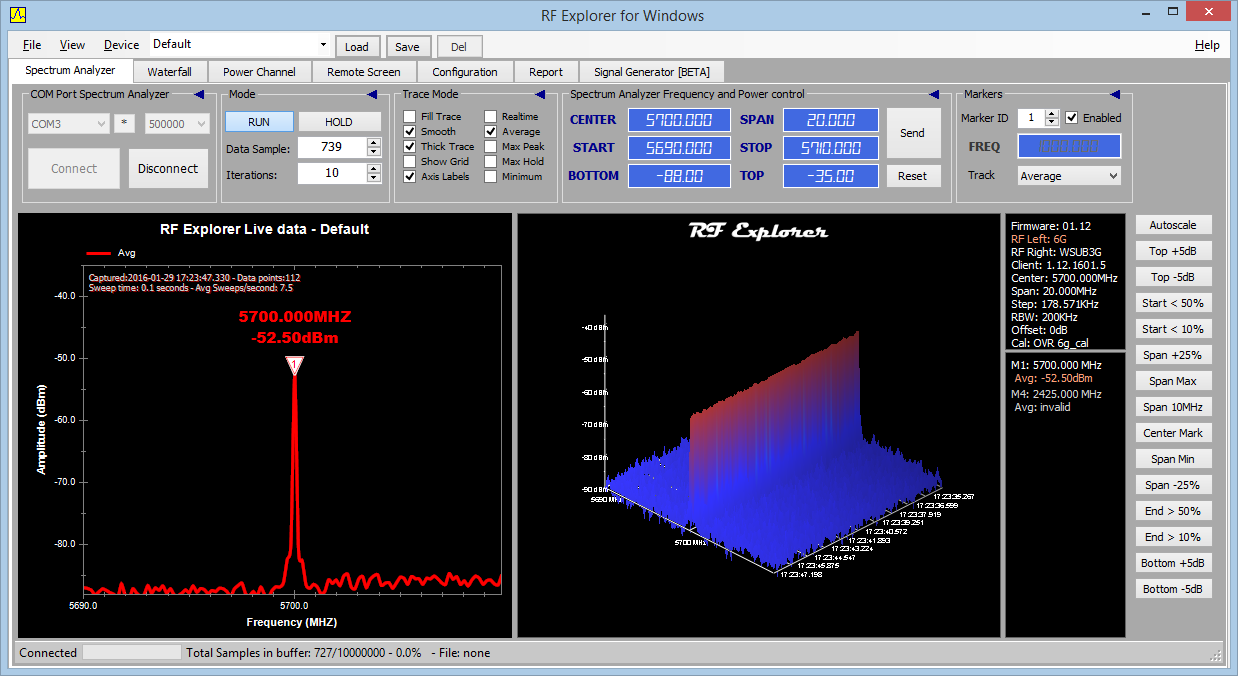Screen dimensions: 1238x676
Task: Click the TOP amplitude field
Action: tap(830, 176)
